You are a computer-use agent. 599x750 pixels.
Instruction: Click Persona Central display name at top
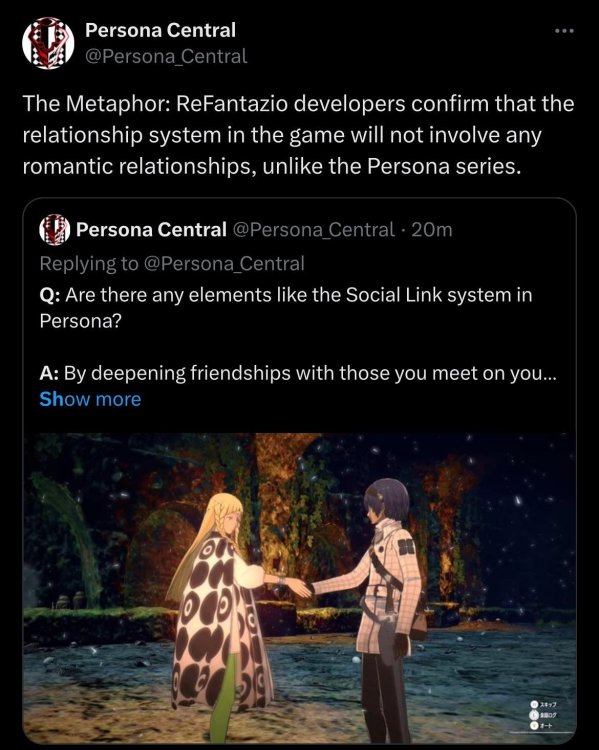(160, 30)
